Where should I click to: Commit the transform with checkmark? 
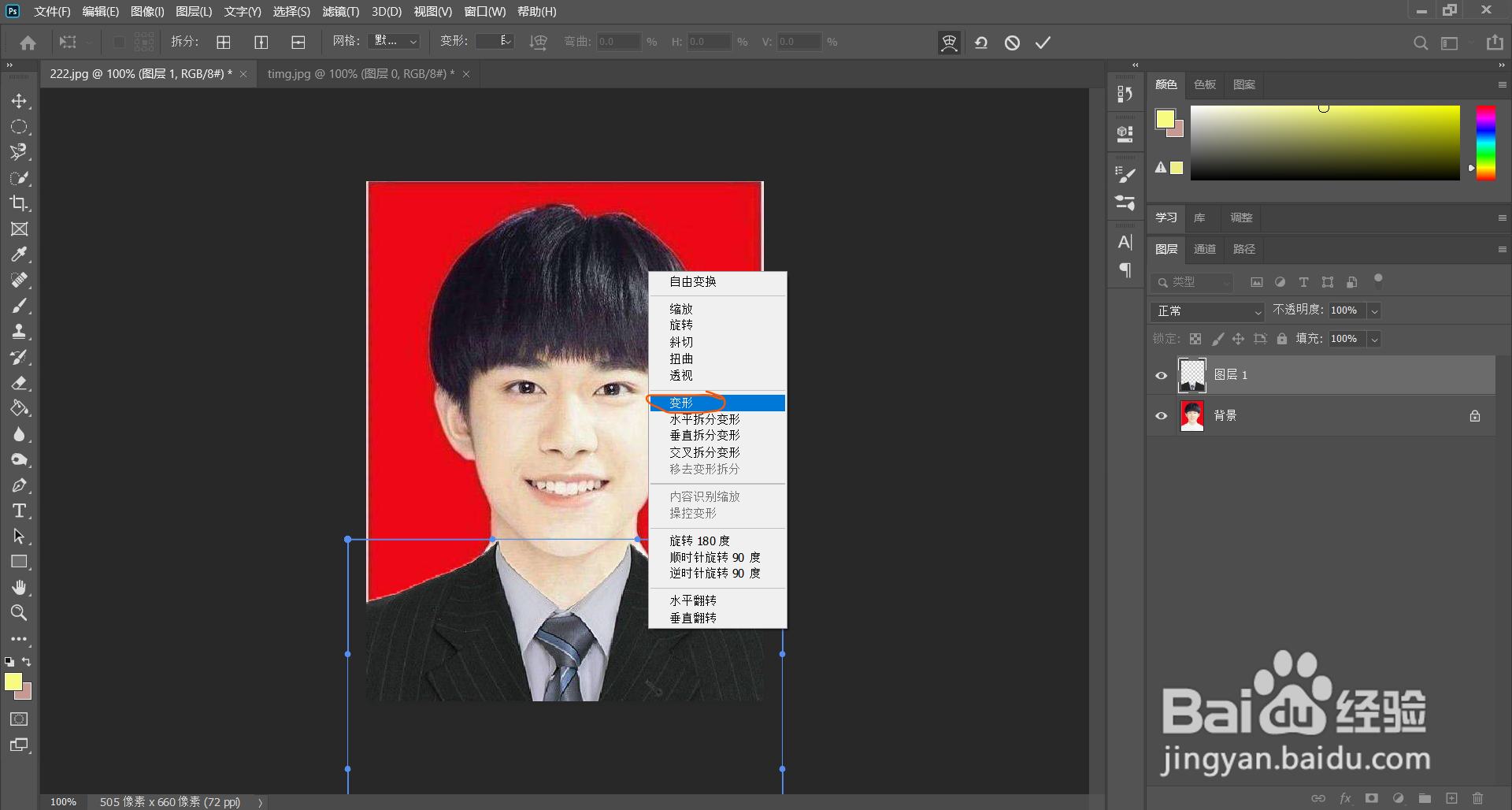pos(1043,43)
